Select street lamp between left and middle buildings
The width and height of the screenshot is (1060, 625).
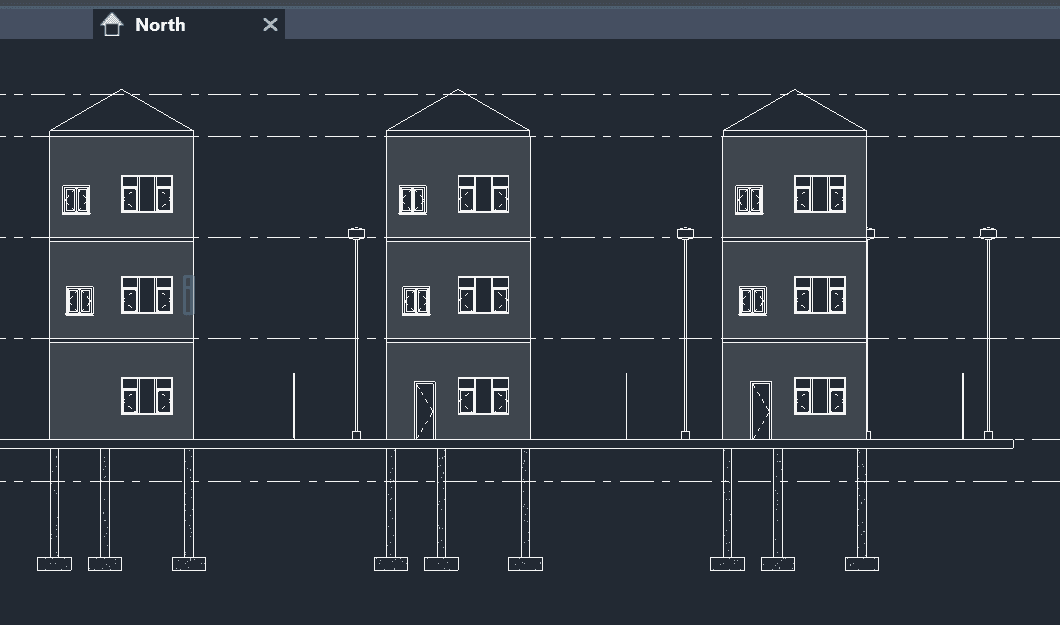click(x=356, y=335)
